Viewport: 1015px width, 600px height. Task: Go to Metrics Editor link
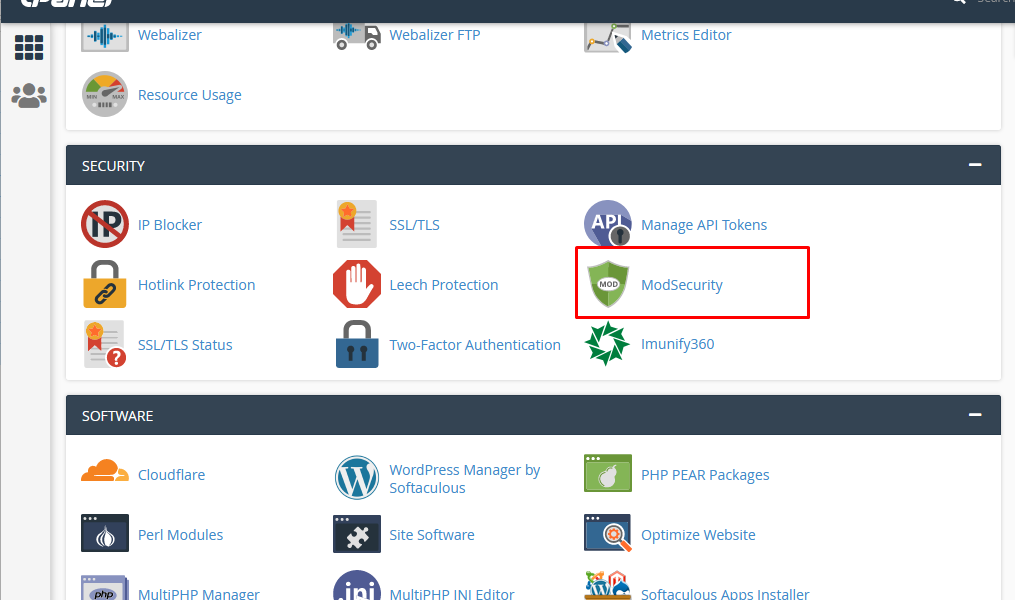coord(686,35)
